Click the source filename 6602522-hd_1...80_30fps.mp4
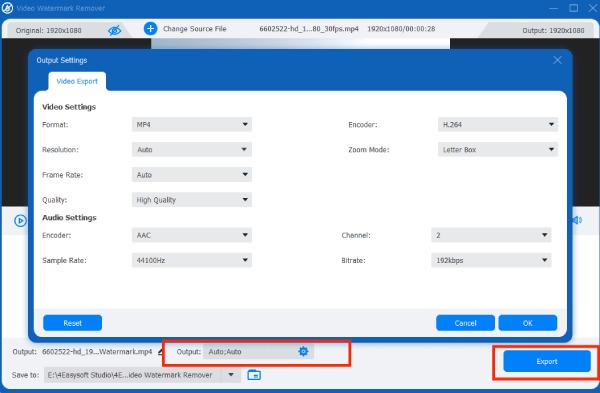This screenshot has width=600, height=393. [x=309, y=29]
